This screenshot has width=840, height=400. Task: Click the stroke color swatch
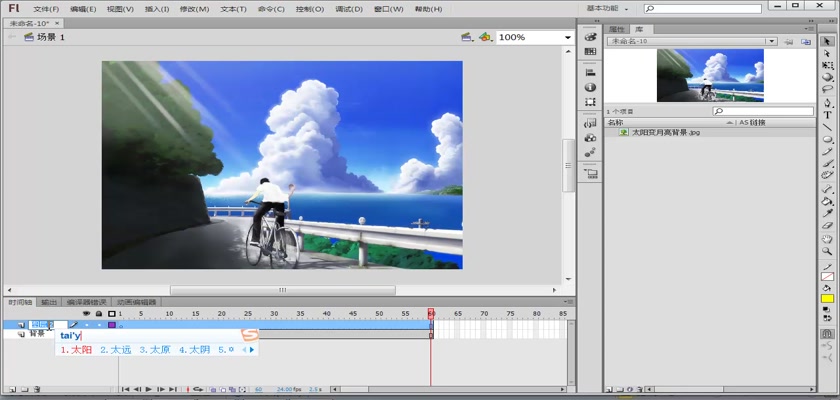828,277
